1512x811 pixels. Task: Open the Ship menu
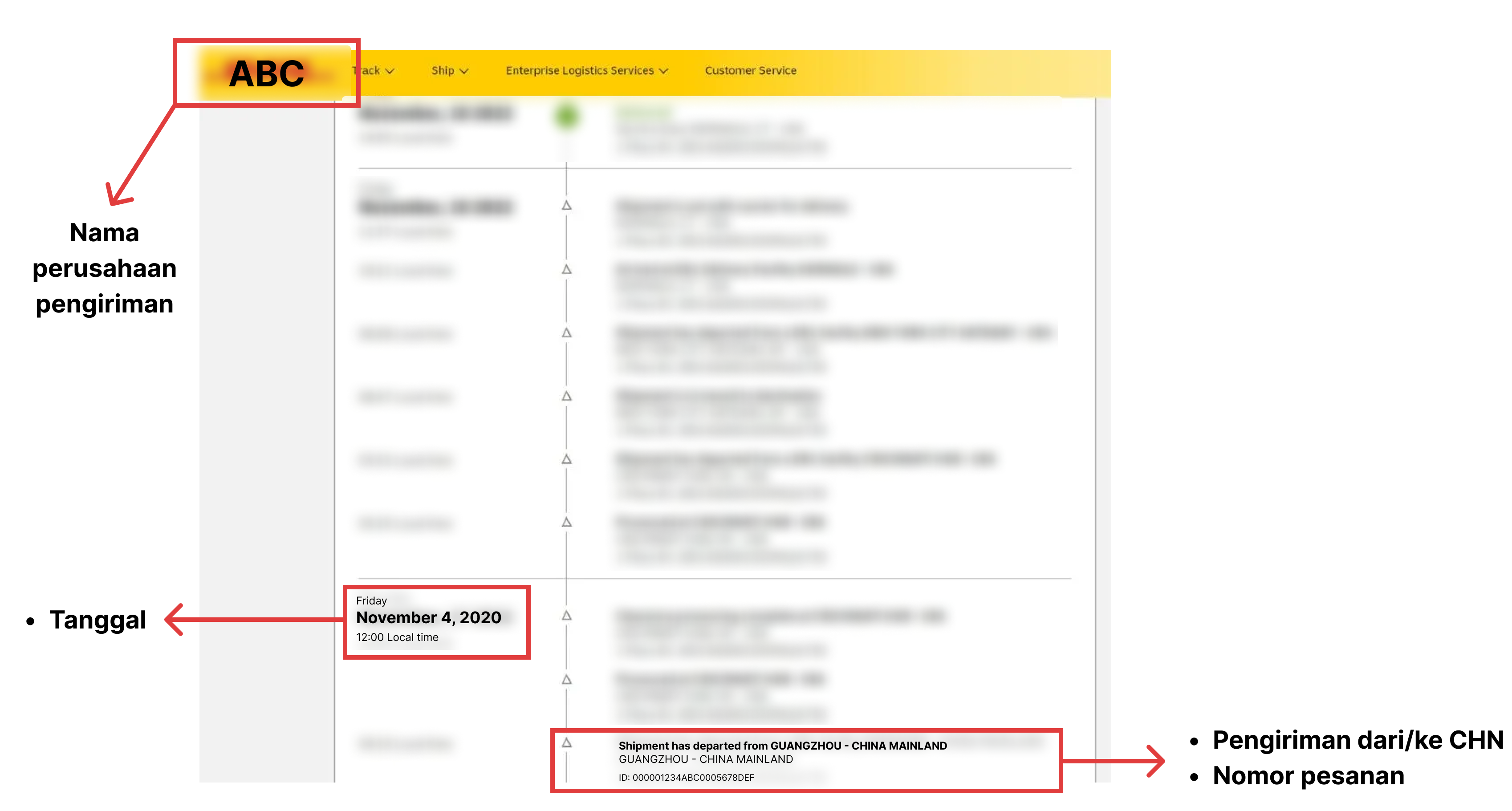(x=443, y=70)
